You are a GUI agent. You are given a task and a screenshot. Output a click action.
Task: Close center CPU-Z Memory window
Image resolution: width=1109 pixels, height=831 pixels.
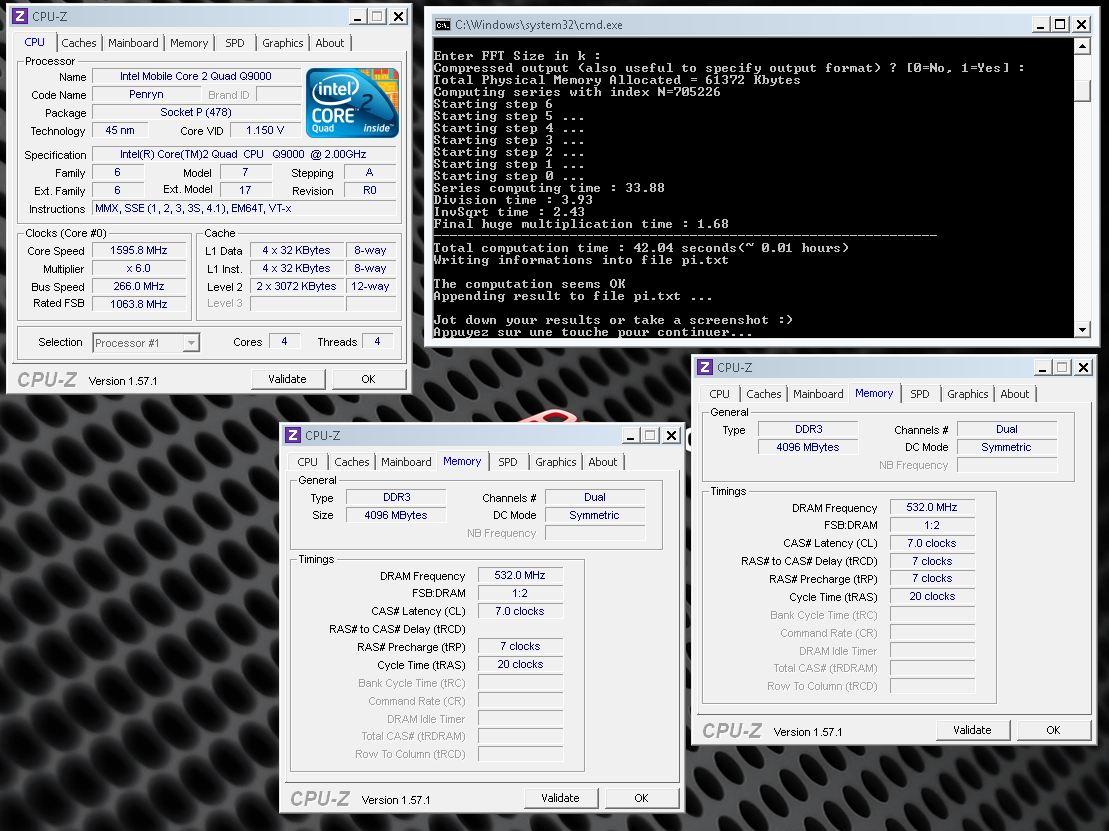tap(672, 436)
